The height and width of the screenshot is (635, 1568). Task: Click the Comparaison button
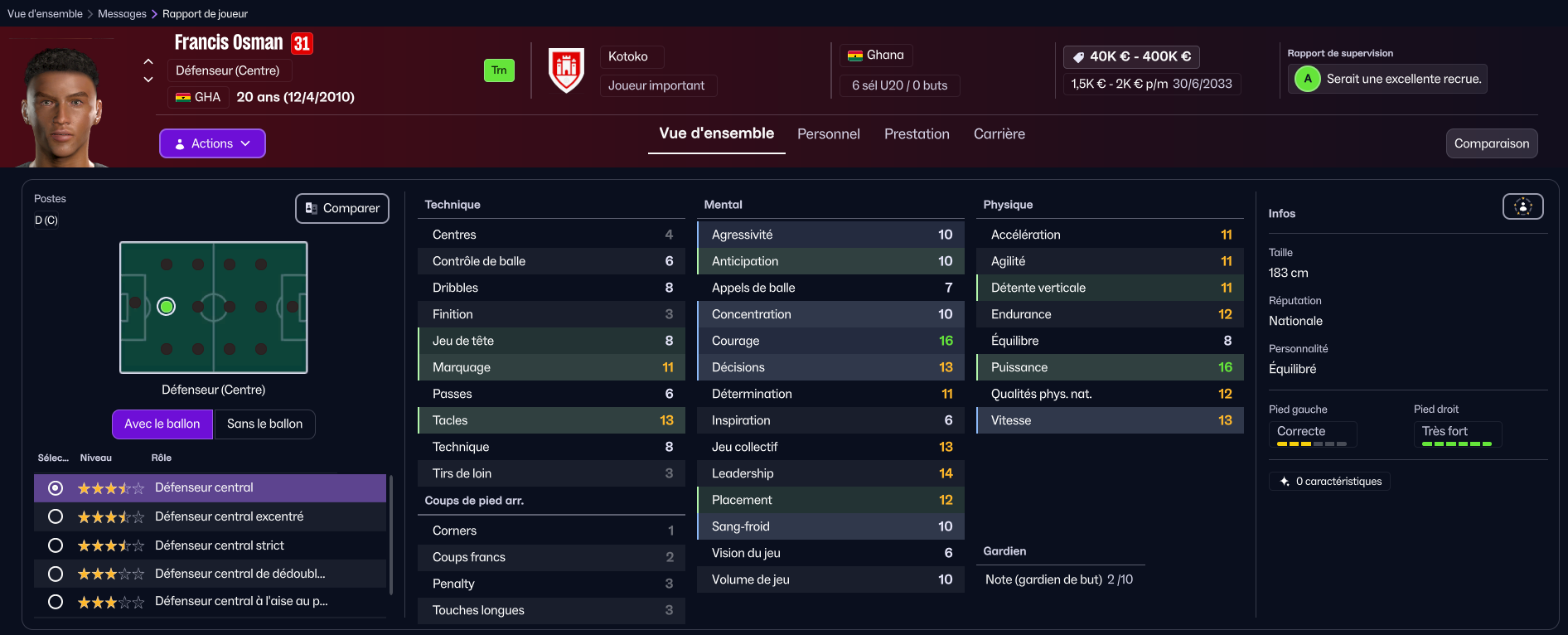pyautogui.click(x=1492, y=143)
